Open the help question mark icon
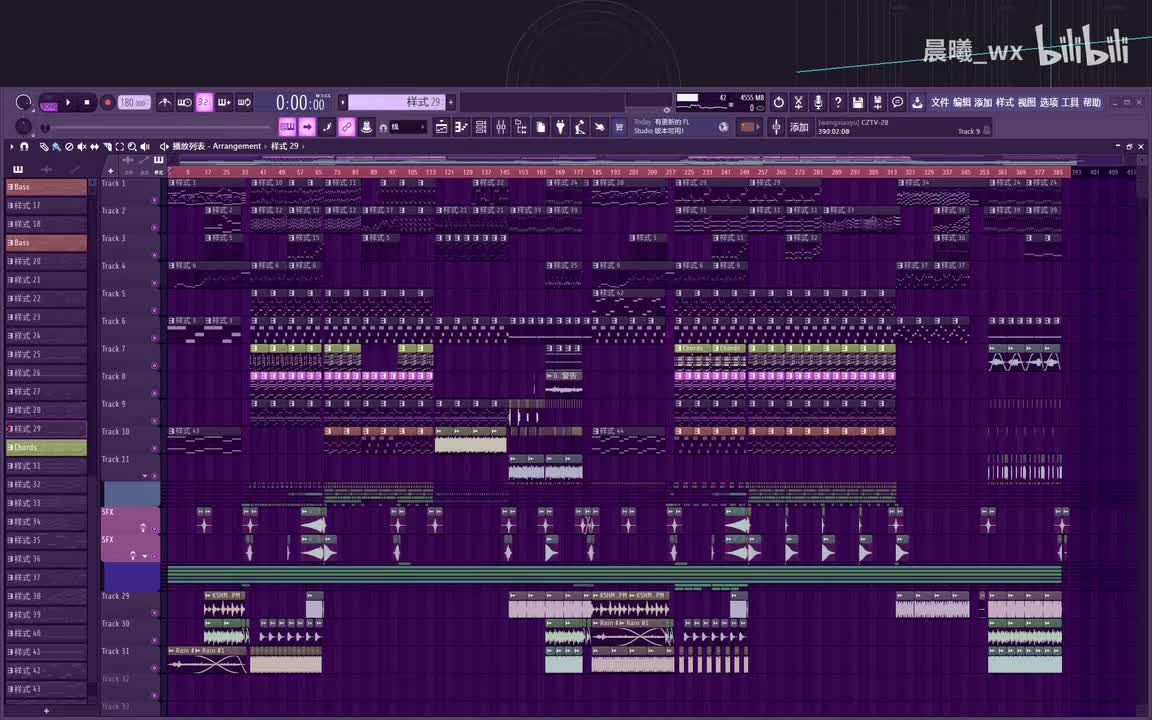The width and height of the screenshot is (1152, 720). point(838,102)
